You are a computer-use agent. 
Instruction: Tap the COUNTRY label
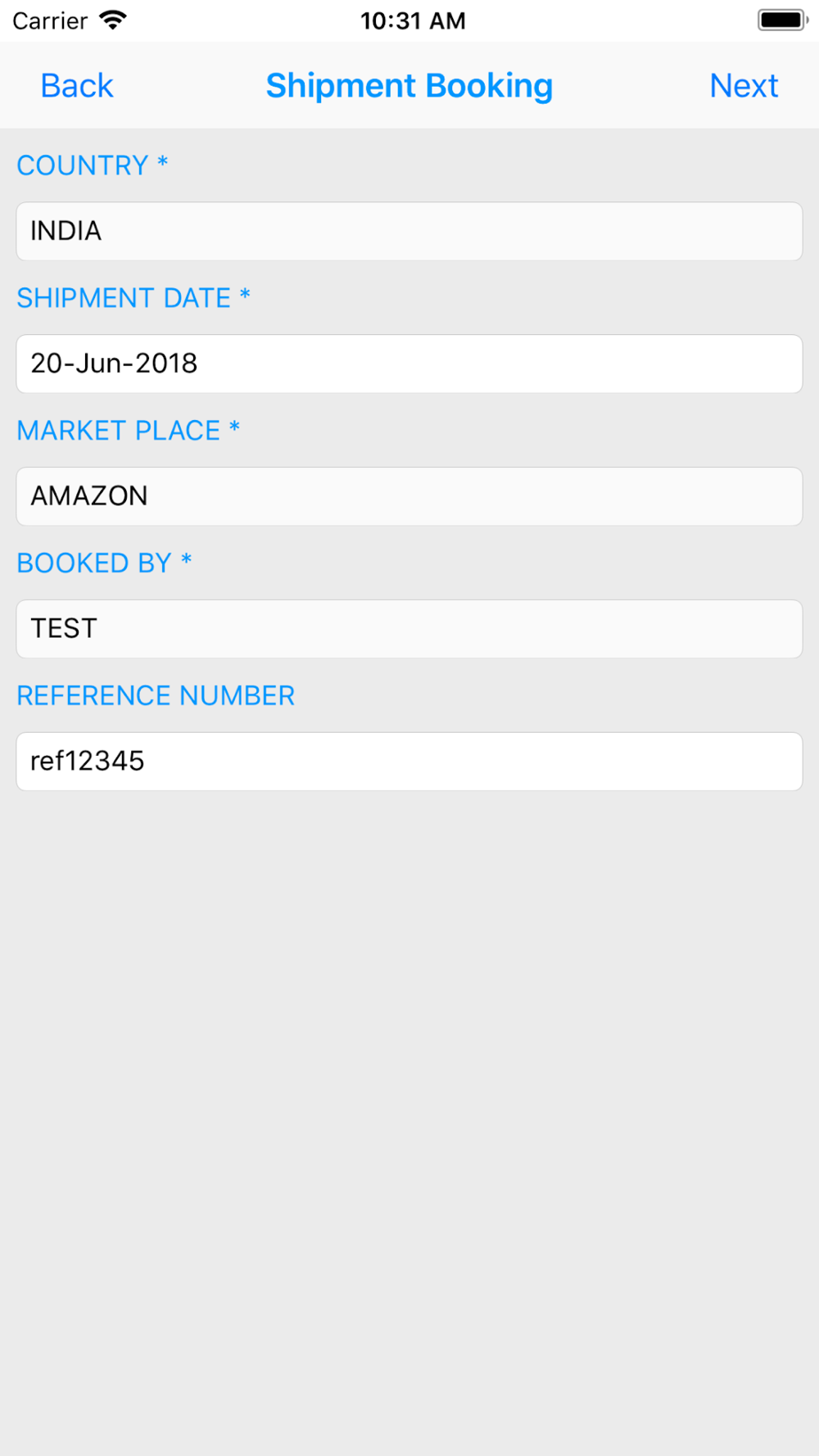[x=93, y=165]
